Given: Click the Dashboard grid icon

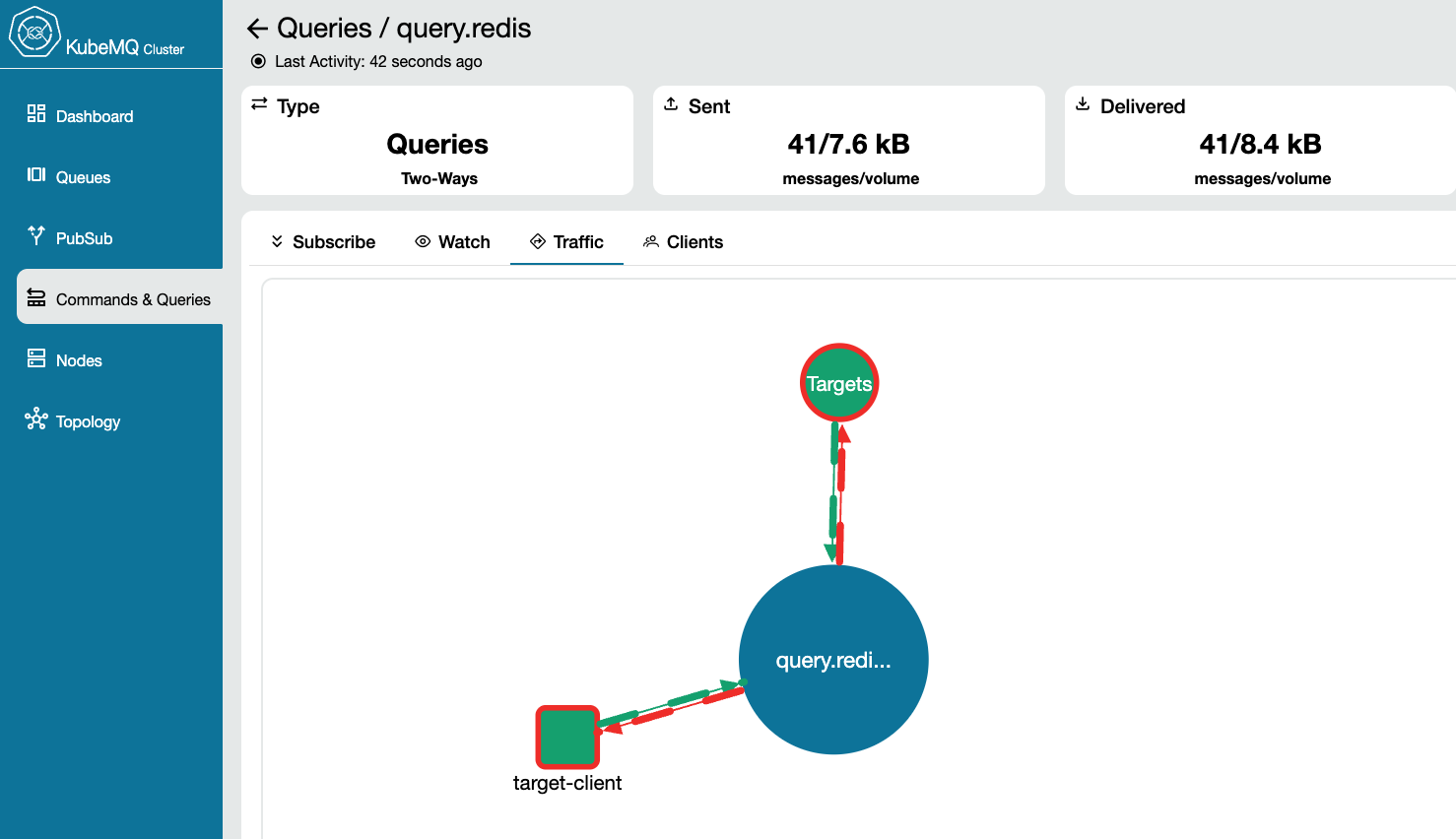Looking at the screenshot, I should (x=36, y=114).
